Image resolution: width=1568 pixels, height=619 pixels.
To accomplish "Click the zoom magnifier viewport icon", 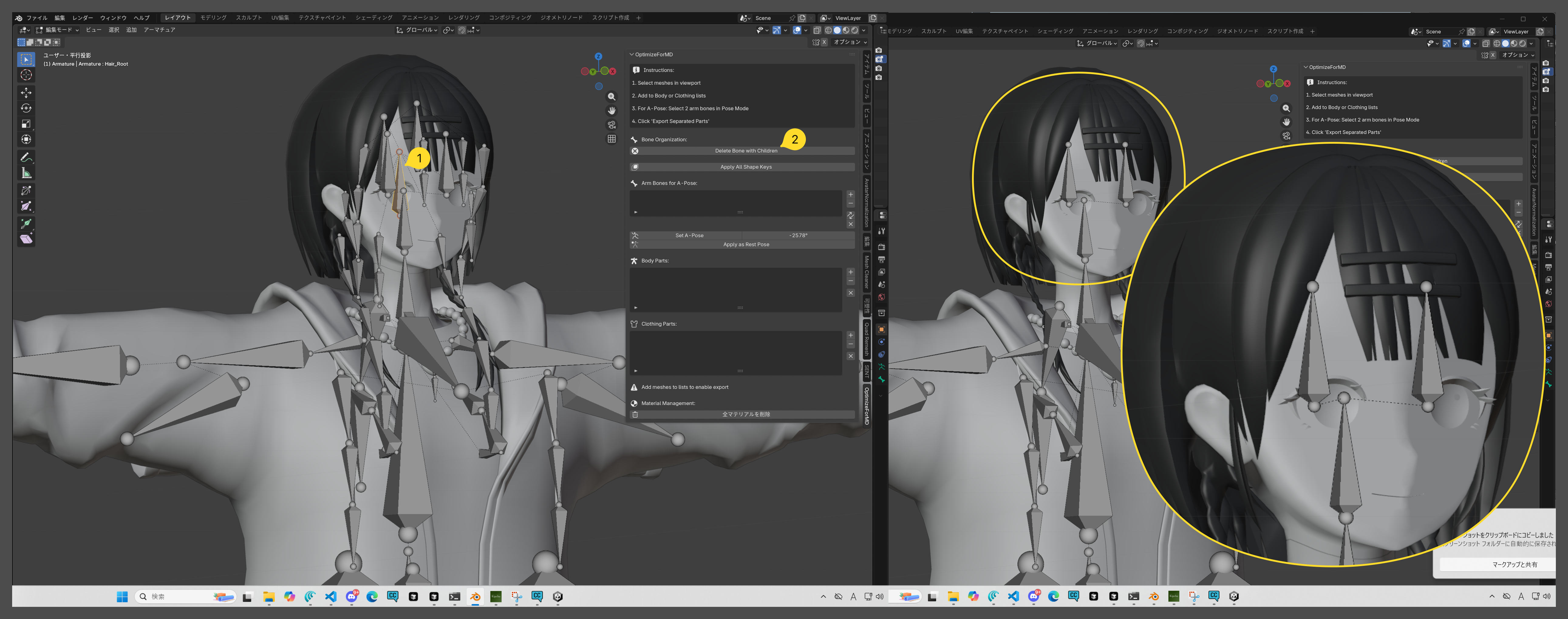I will point(611,97).
